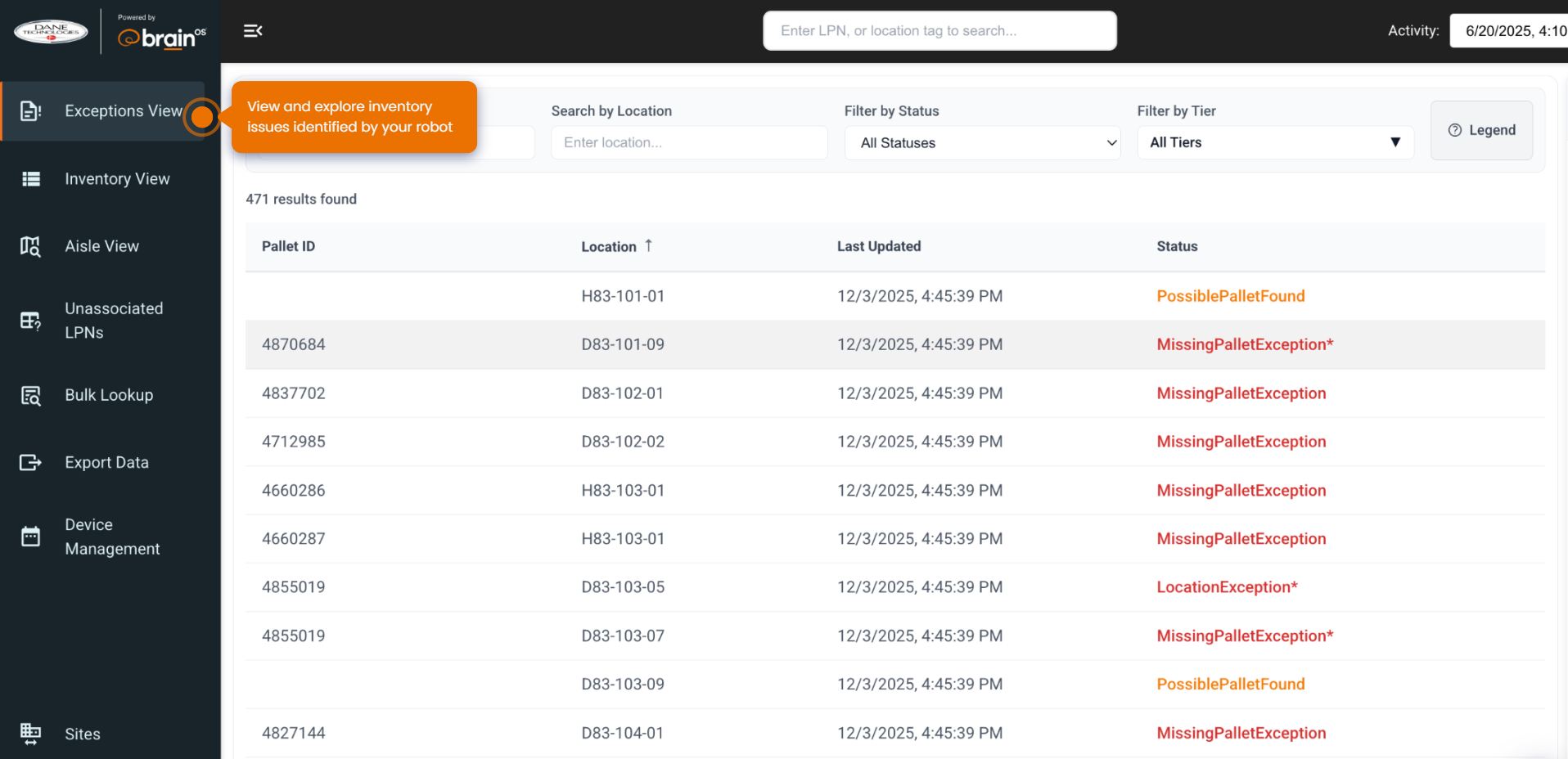
Task: Collapse the sidebar with hamburger icon
Action: 253,31
